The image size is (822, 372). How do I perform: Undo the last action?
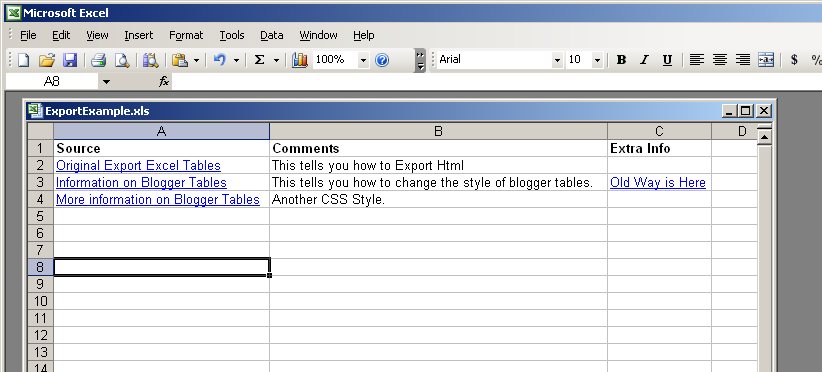click(x=220, y=60)
